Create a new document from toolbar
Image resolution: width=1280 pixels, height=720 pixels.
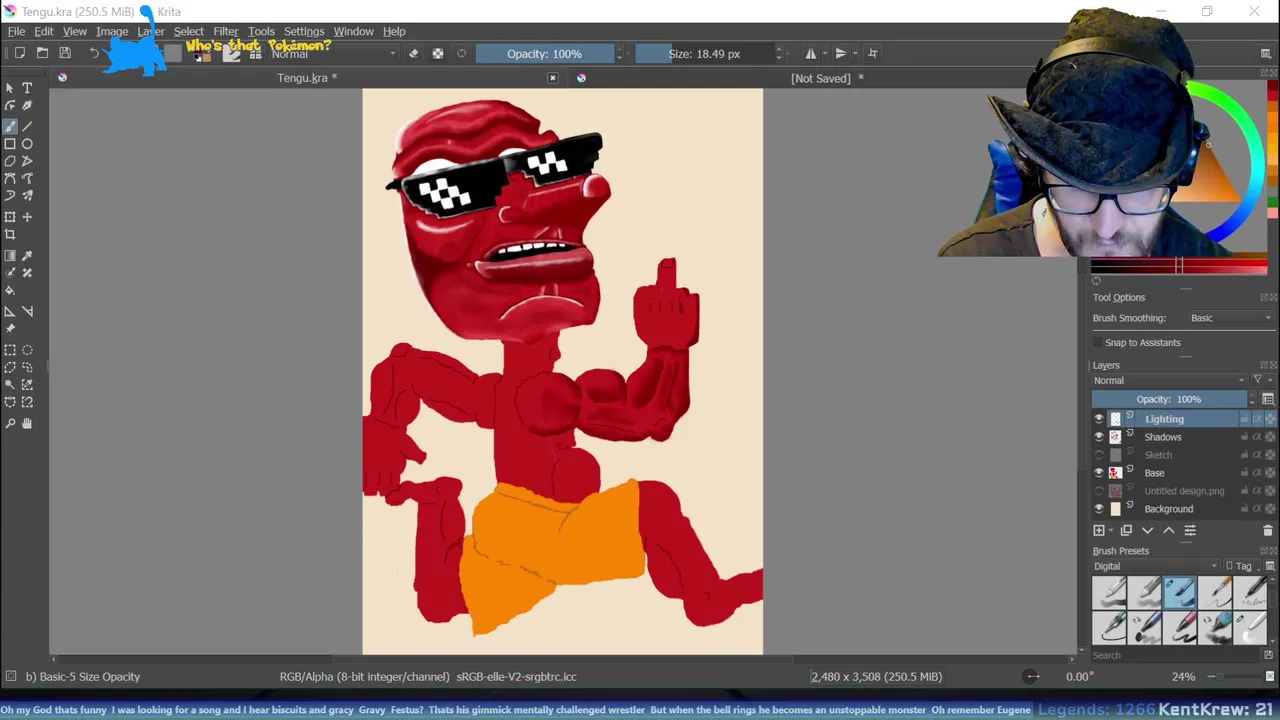pyautogui.click(x=19, y=53)
